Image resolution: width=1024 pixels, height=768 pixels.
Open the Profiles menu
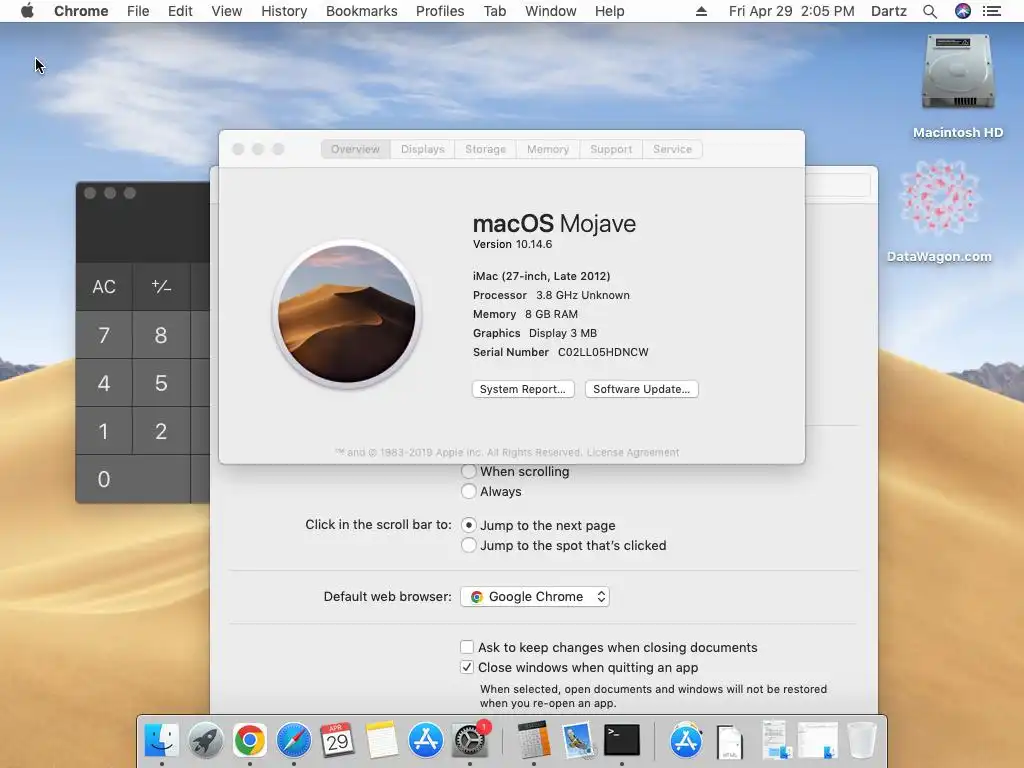point(440,11)
